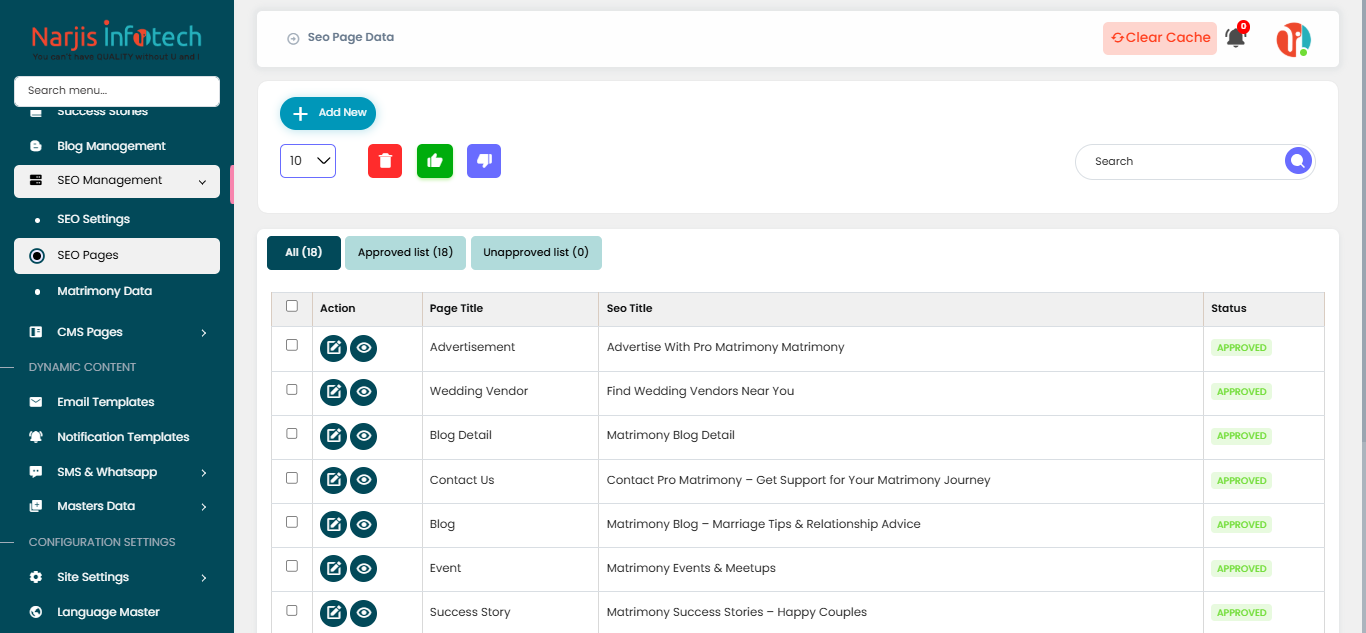
Task: Open the rows-per-page dropdown showing 10
Action: tap(308, 161)
